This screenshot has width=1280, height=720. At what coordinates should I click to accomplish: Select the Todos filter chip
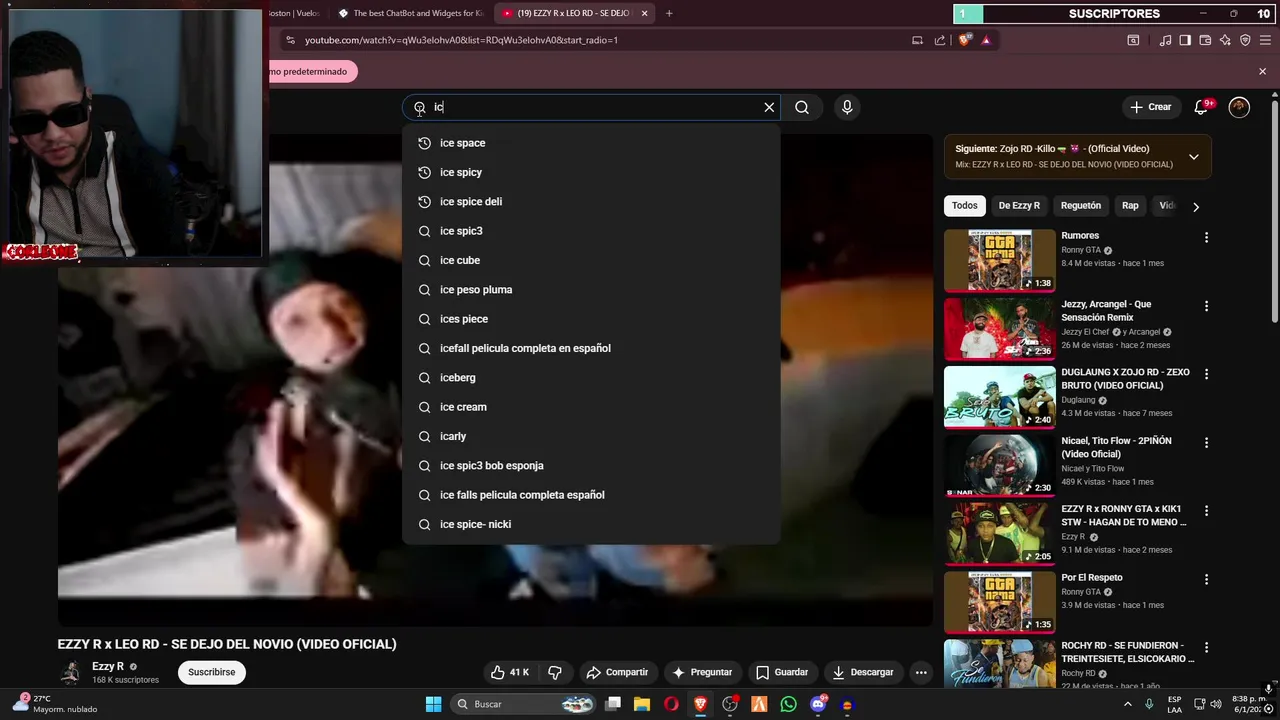[x=965, y=206]
